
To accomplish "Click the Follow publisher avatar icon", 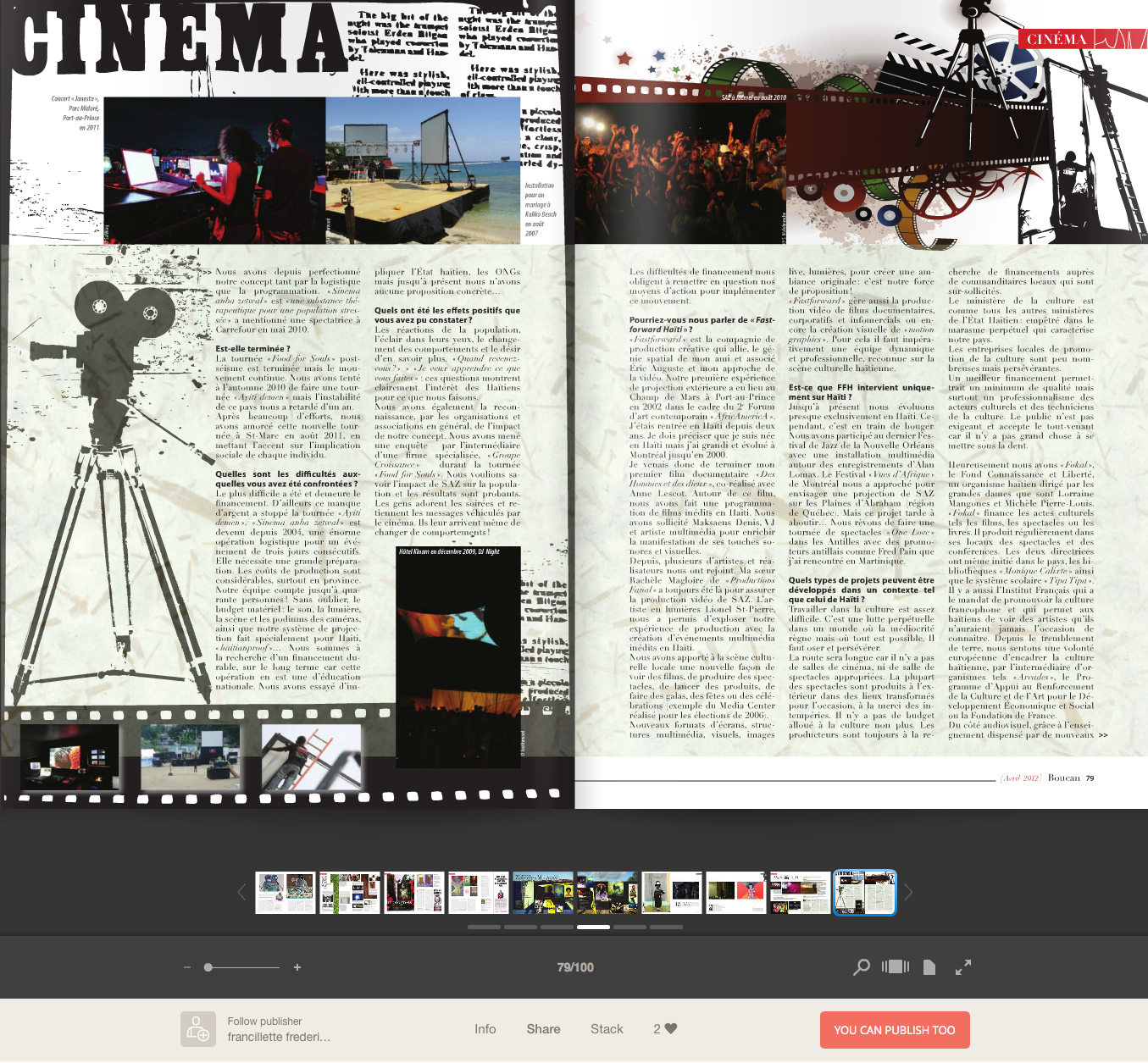I will [197, 1029].
